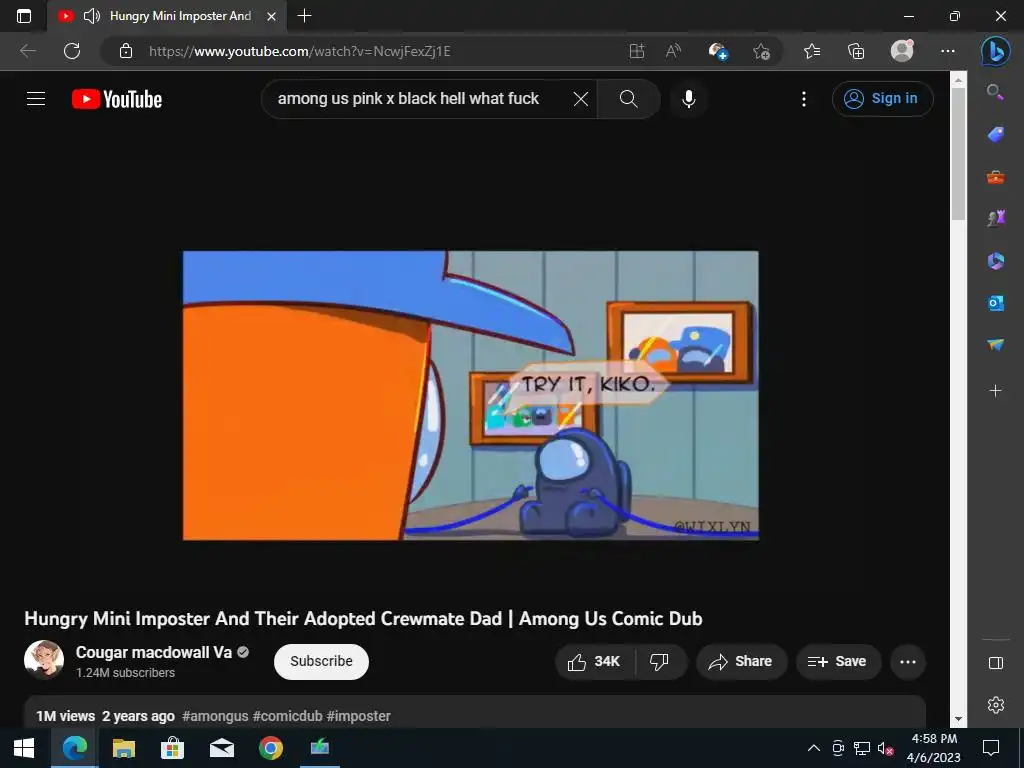Click the Sign in button

point(882,99)
